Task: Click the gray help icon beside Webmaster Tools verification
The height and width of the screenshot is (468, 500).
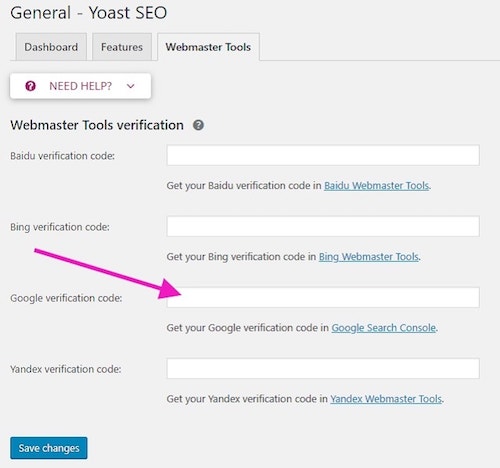Action: [x=198, y=125]
